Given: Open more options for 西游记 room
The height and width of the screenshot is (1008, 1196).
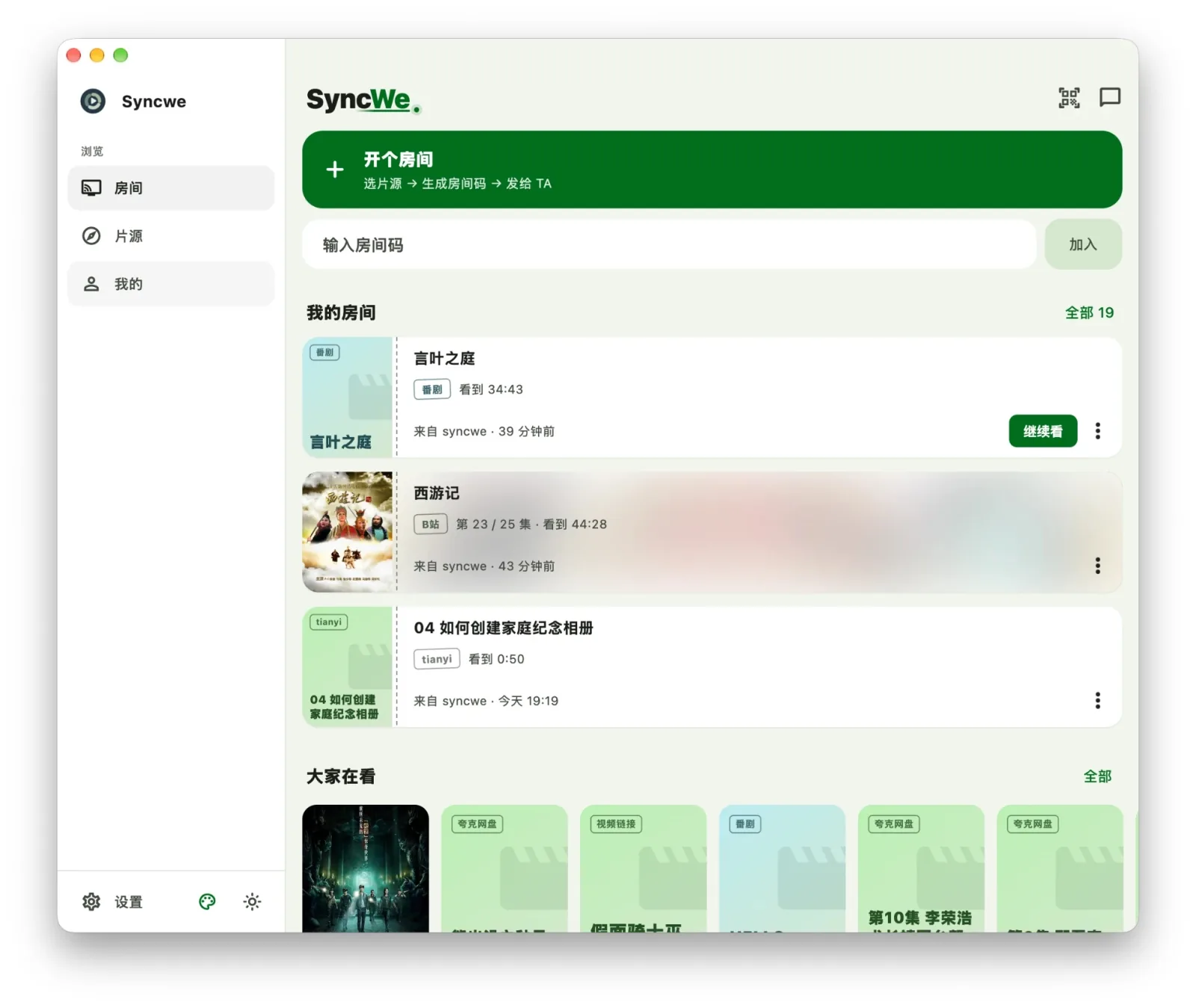Looking at the screenshot, I should click(x=1097, y=566).
